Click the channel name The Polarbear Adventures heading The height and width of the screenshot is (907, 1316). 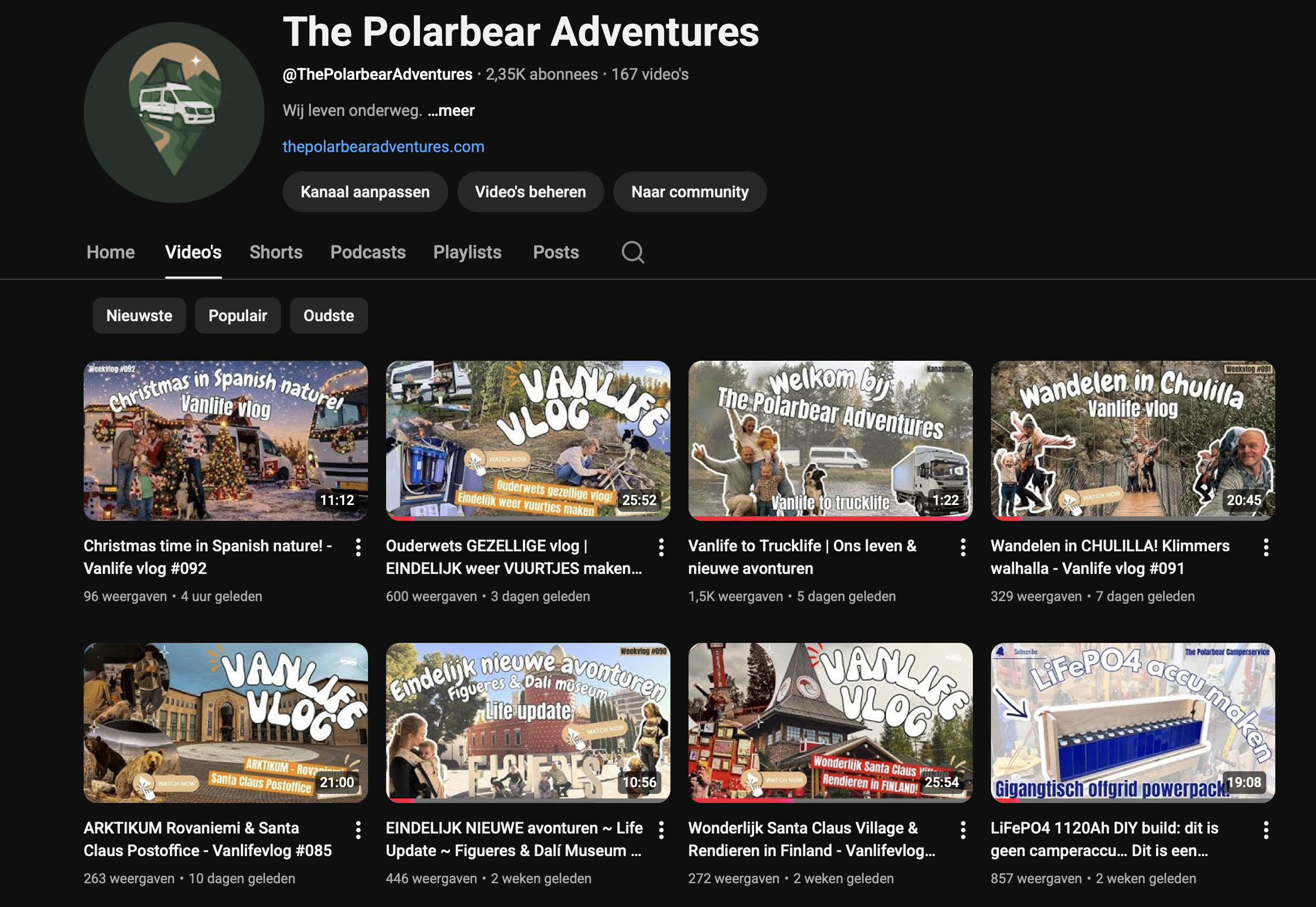click(x=521, y=31)
